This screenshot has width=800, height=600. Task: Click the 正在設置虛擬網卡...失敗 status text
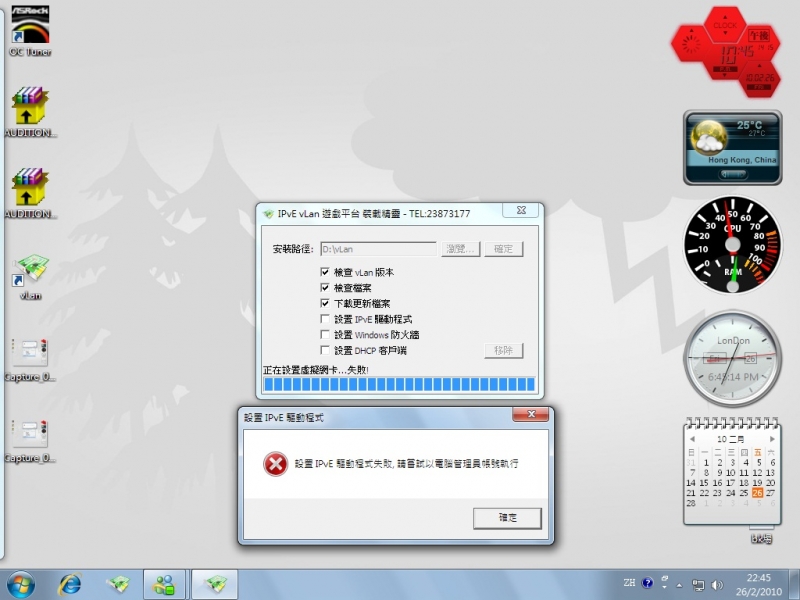pyautogui.click(x=316, y=370)
